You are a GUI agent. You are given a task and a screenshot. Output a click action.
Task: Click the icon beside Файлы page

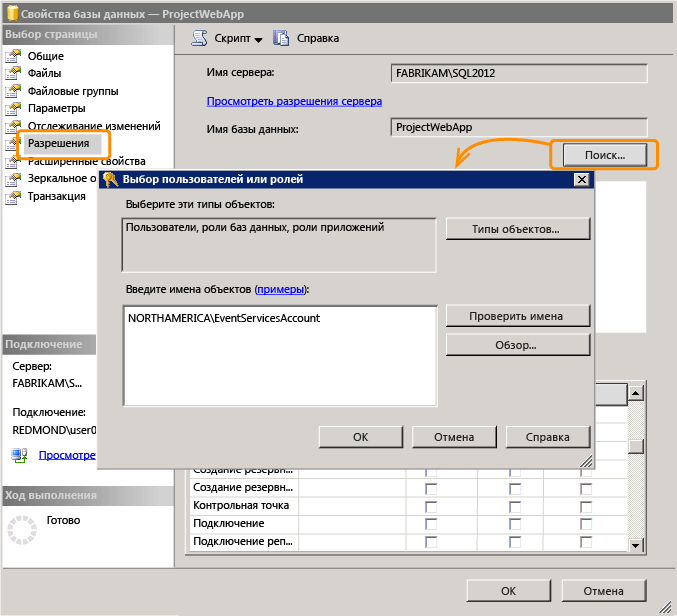13,73
